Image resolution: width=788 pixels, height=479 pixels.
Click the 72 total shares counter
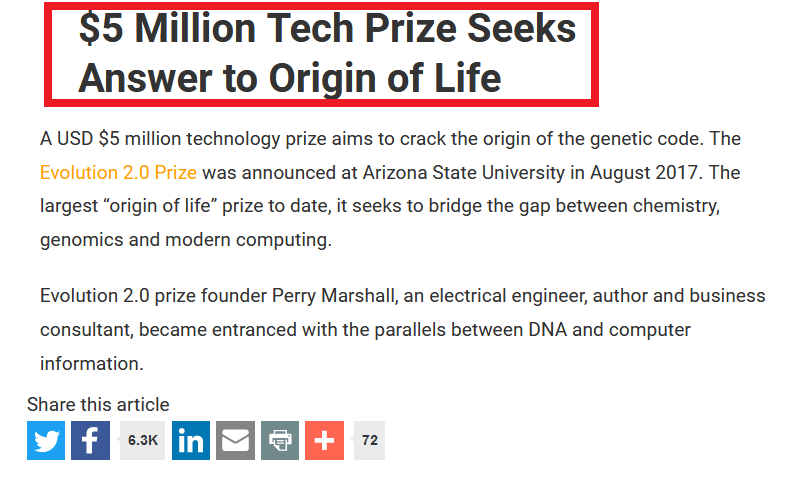(x=369, y=440)
